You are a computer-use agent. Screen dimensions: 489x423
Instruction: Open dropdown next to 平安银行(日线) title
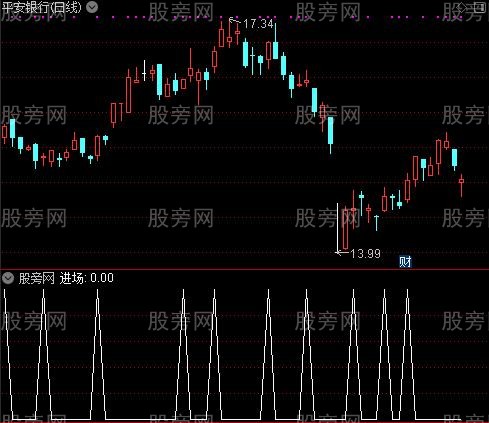pos(92,7)
